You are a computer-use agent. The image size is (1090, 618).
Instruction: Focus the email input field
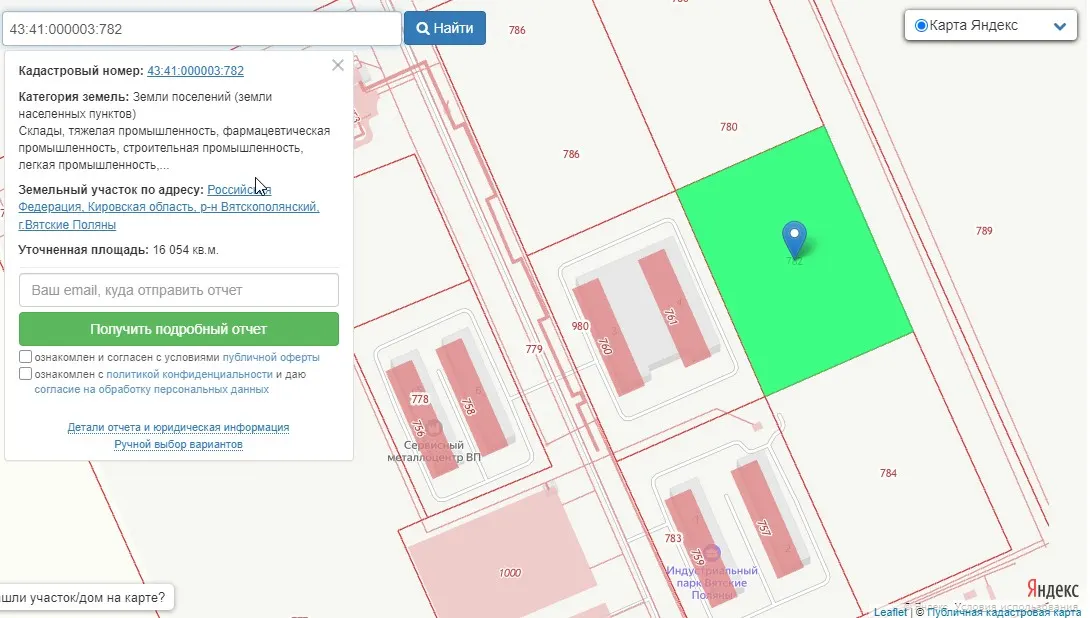[179, 290]
